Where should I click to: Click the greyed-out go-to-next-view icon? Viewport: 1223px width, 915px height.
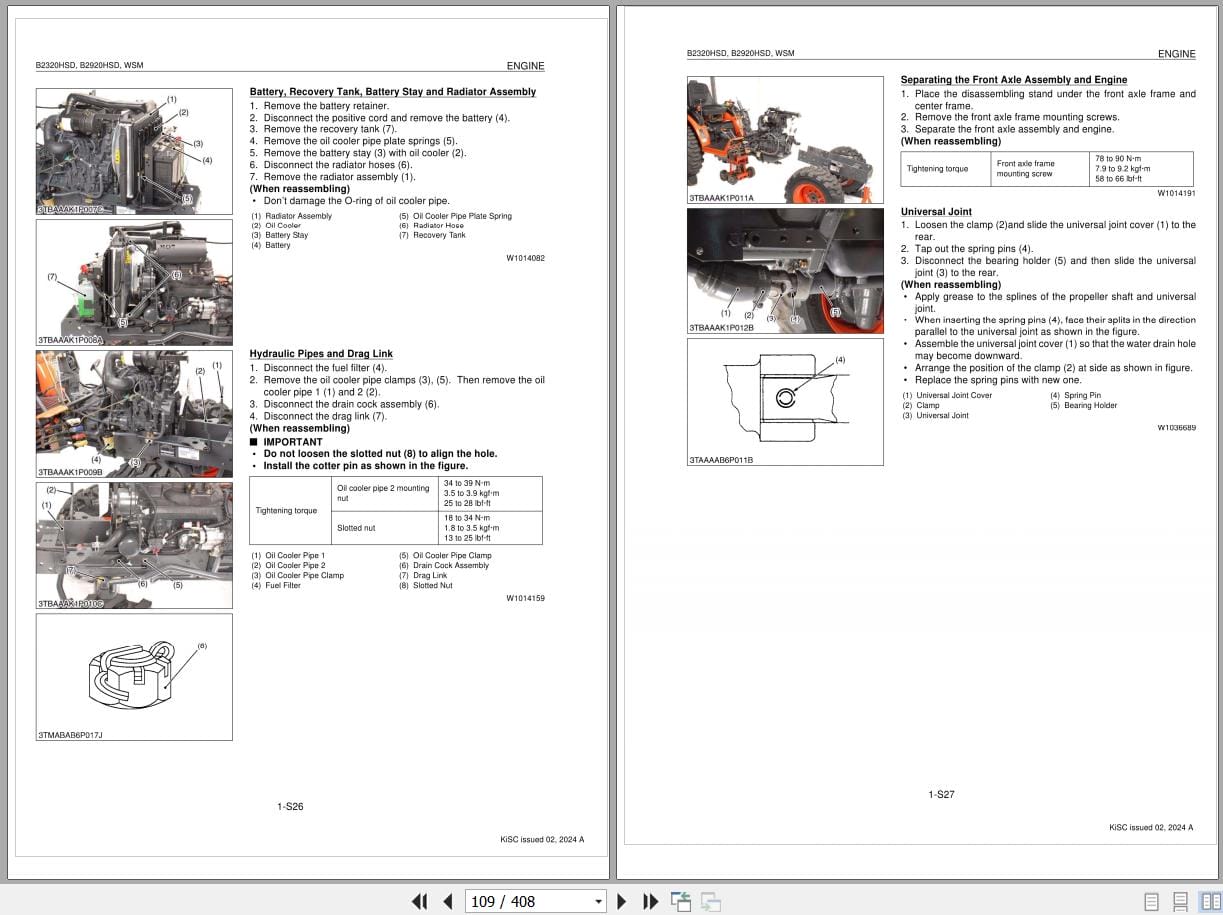(711, 901)
